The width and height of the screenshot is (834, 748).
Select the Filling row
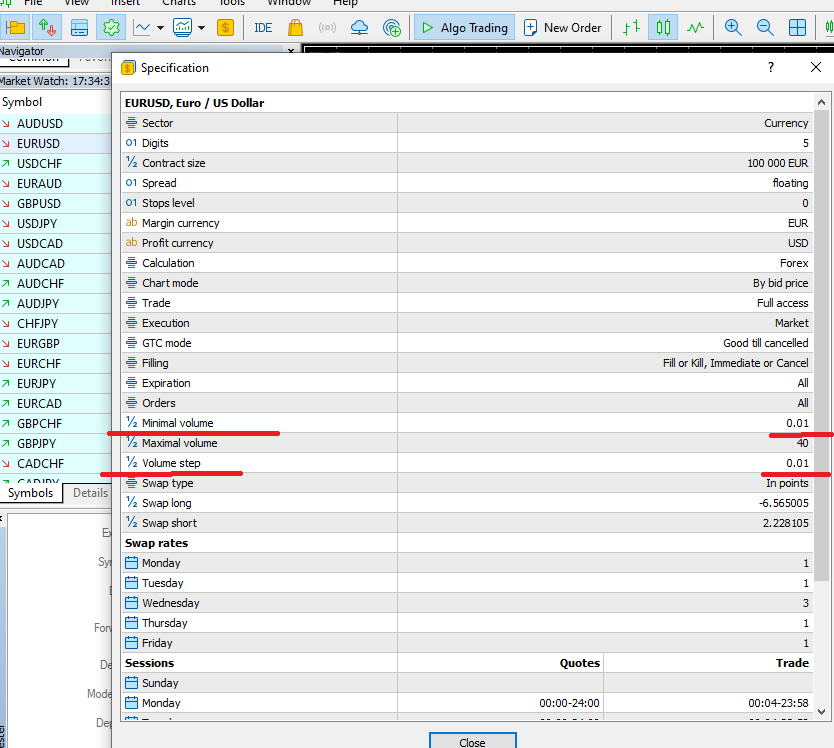[x=467, y=363]
